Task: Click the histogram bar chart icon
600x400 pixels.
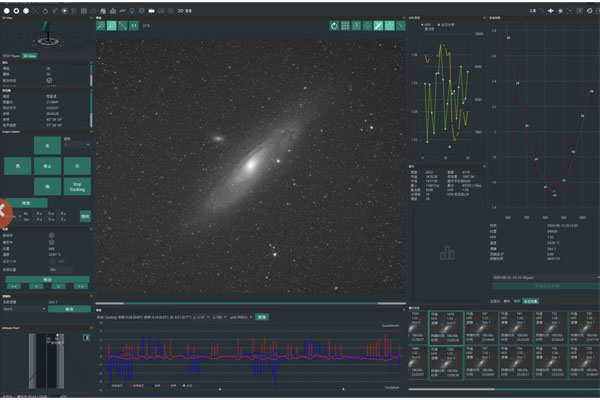Action: coord(448,252)
